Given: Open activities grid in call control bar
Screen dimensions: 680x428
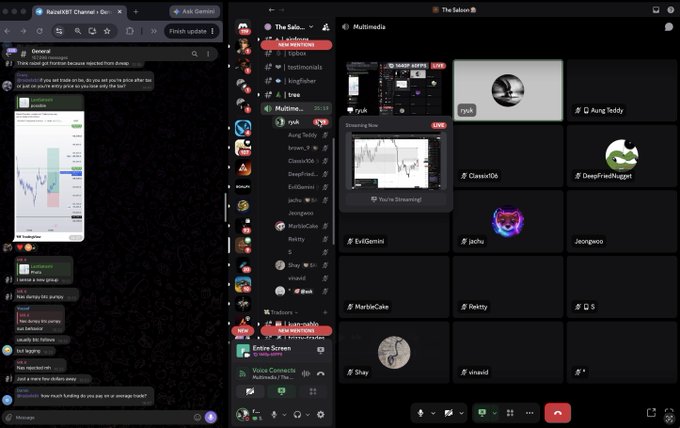Looking at the screenshot, I should [510, 413].
